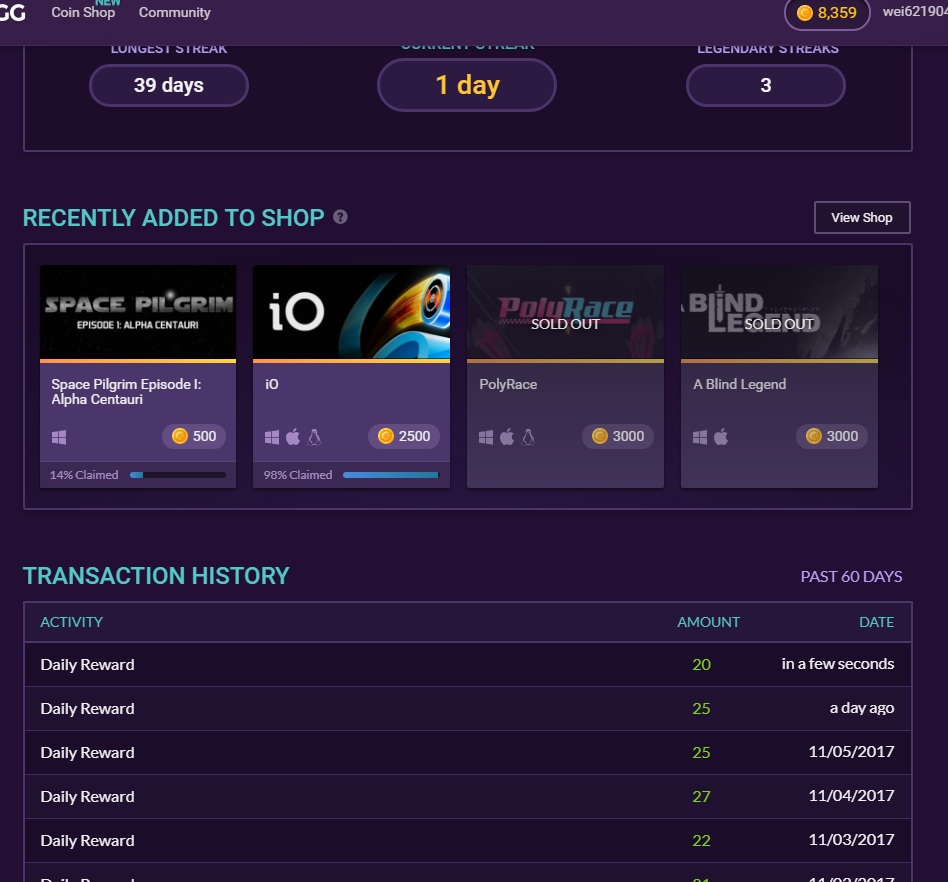Open the wei621904 account name
The image size is (948, 882).
point(915,12)
